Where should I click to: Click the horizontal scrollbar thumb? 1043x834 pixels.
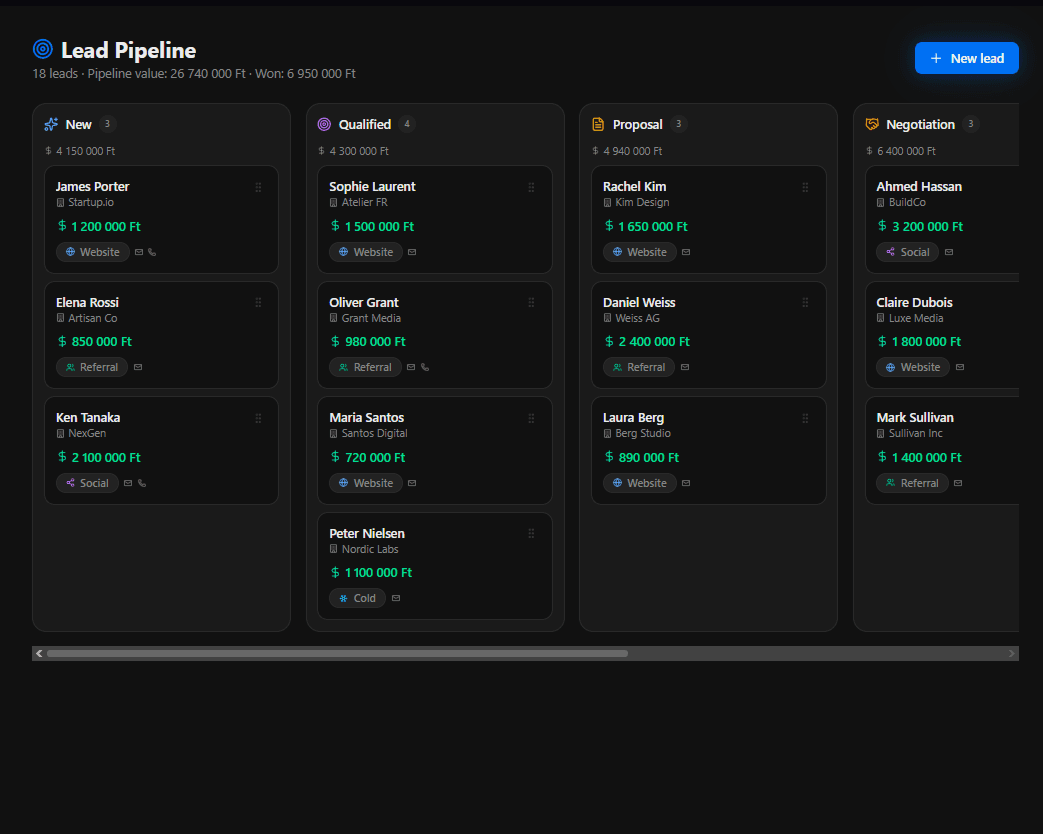tap(337, 654)
